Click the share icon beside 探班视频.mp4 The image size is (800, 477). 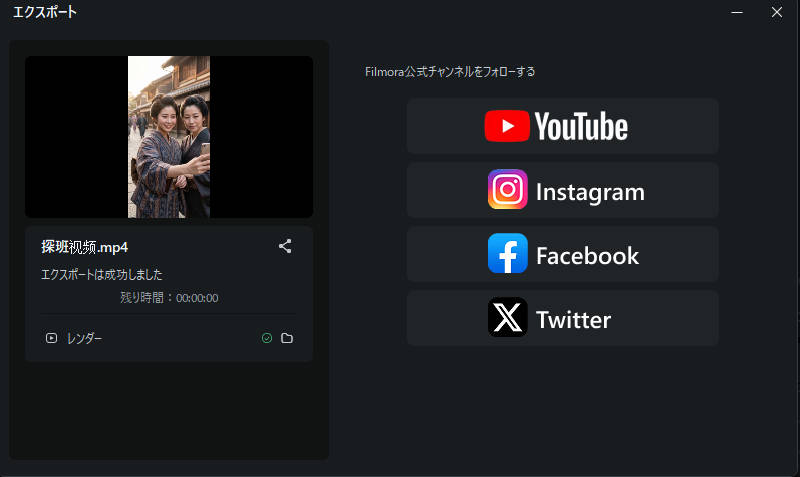click(285, 246)
